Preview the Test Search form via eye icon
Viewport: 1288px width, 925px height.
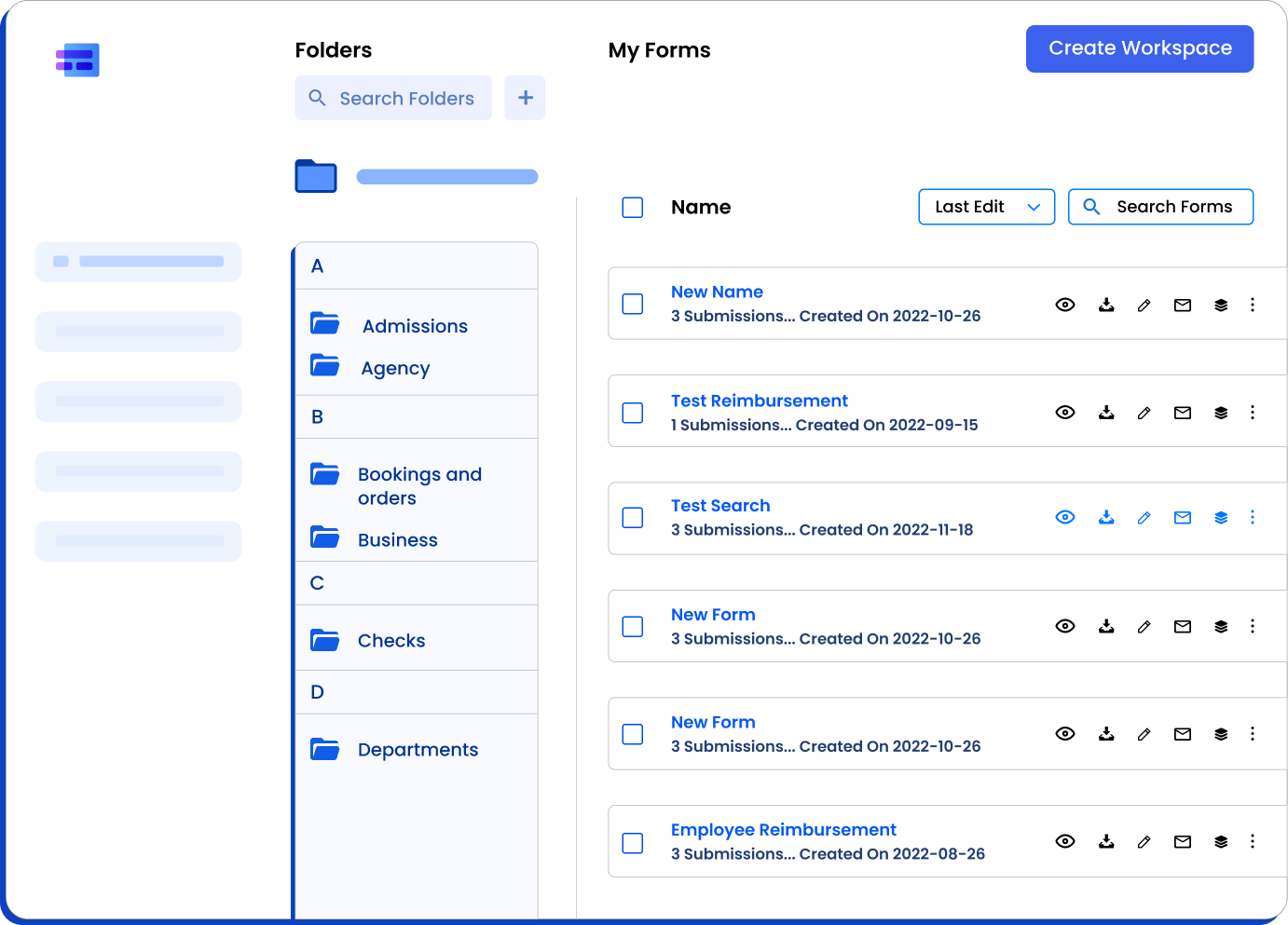click(1065, 517)
